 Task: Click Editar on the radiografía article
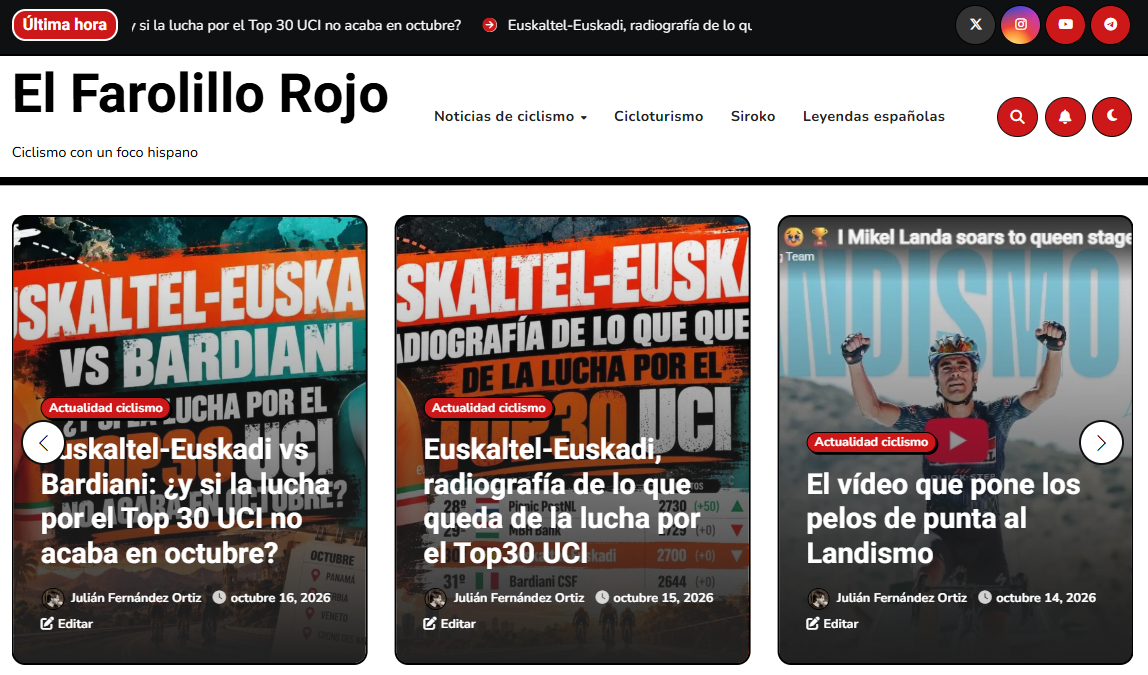point(450,624)
